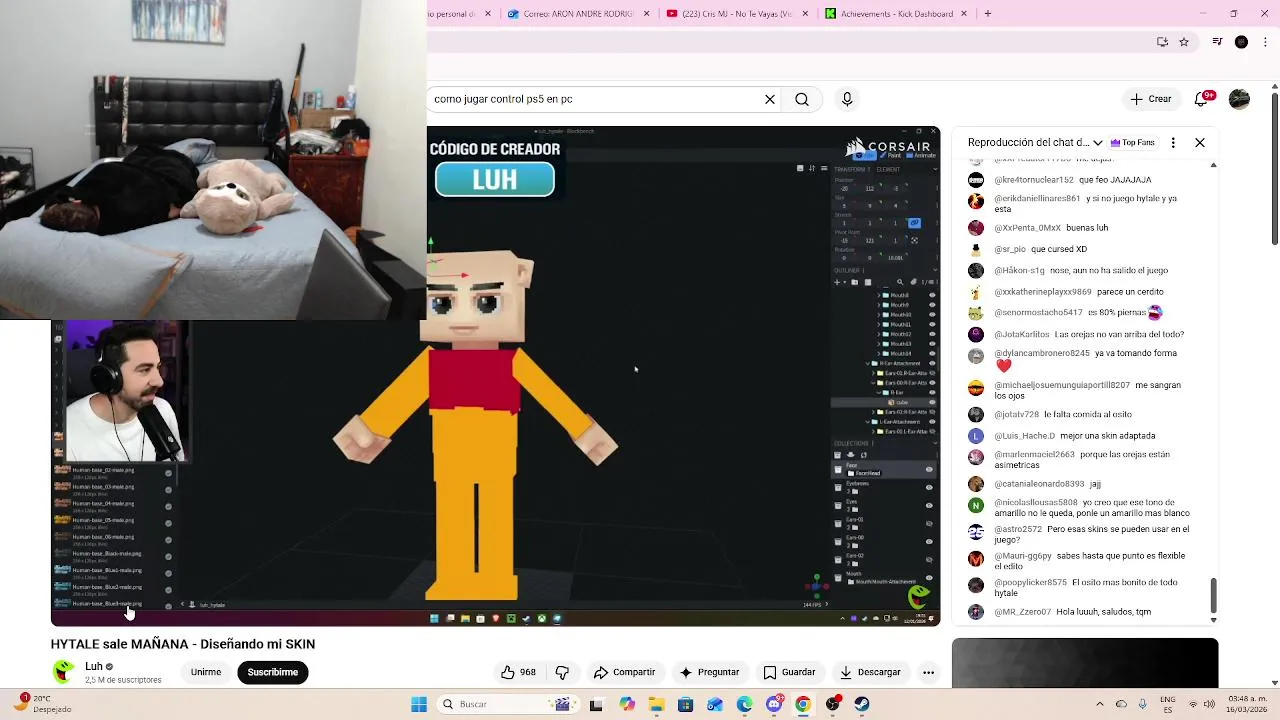Toggle Face collection eye in Blockbench video
The width and height of the screenshot is (1280, 720).
click(929, 469)
